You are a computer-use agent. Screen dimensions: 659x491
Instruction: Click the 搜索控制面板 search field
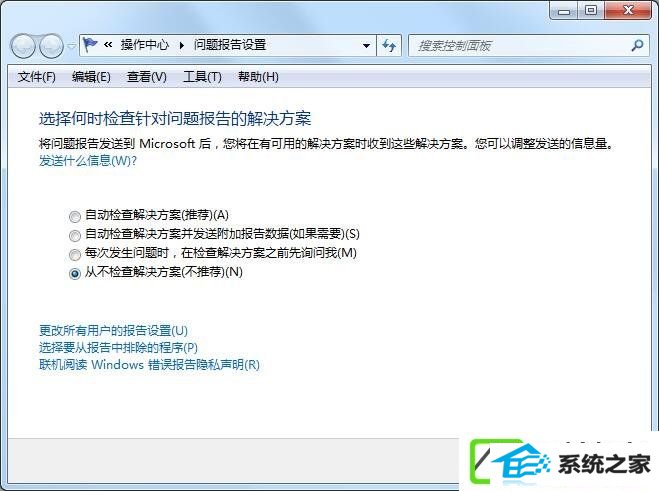[521, 45]
